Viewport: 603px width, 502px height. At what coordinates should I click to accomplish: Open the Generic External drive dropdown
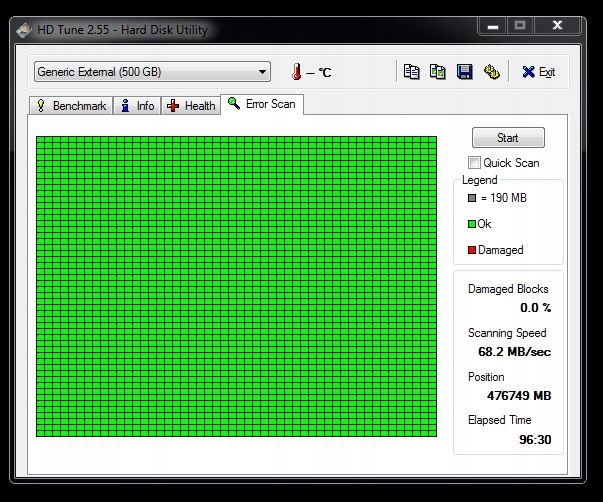point(152,72)
